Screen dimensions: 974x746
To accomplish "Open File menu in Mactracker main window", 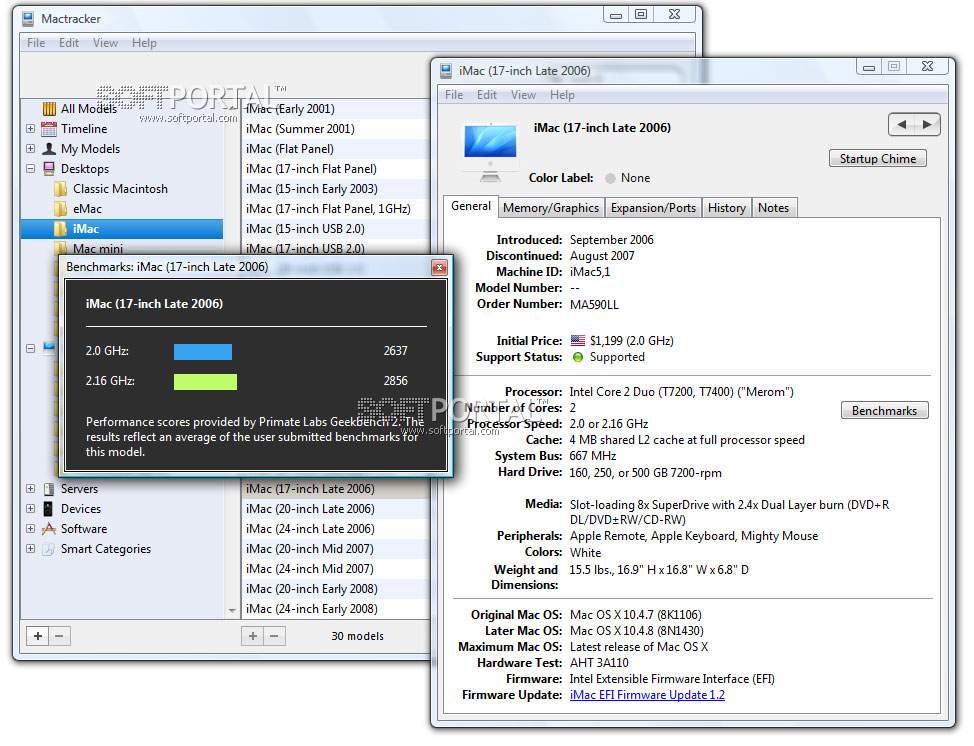I will coord(36,43).
